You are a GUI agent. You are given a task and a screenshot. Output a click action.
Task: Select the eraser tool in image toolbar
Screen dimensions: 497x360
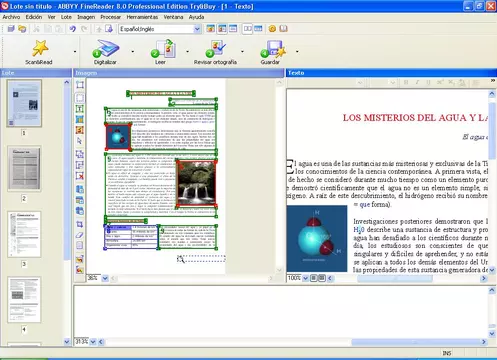pyautogui.click(x=80, y=235)
